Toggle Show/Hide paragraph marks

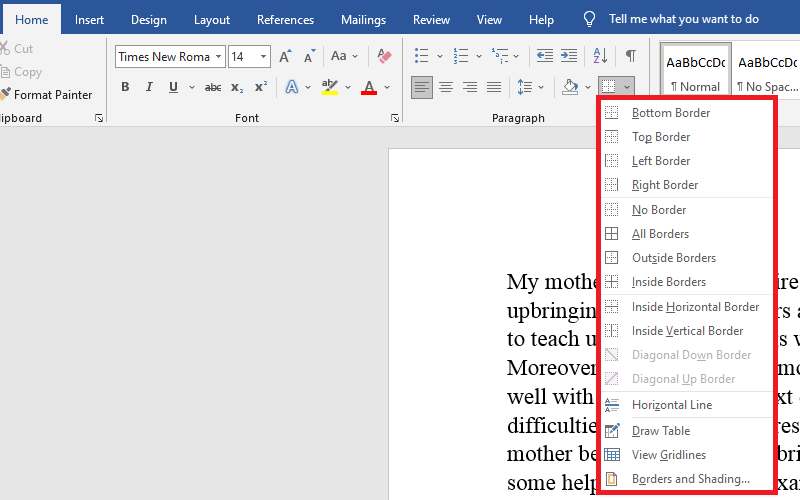(630, 56)
